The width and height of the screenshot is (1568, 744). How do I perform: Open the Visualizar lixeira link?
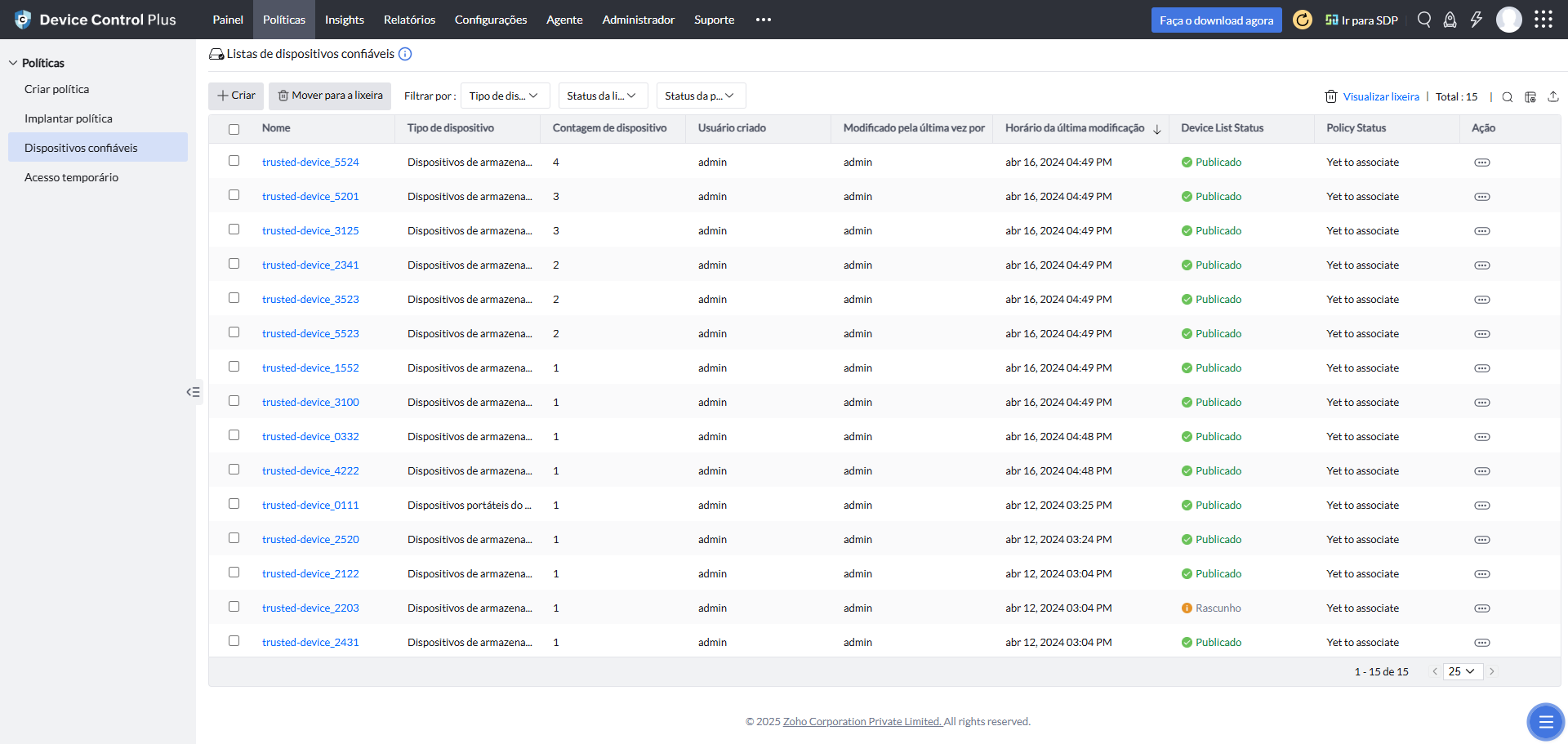click(1380, 96)
